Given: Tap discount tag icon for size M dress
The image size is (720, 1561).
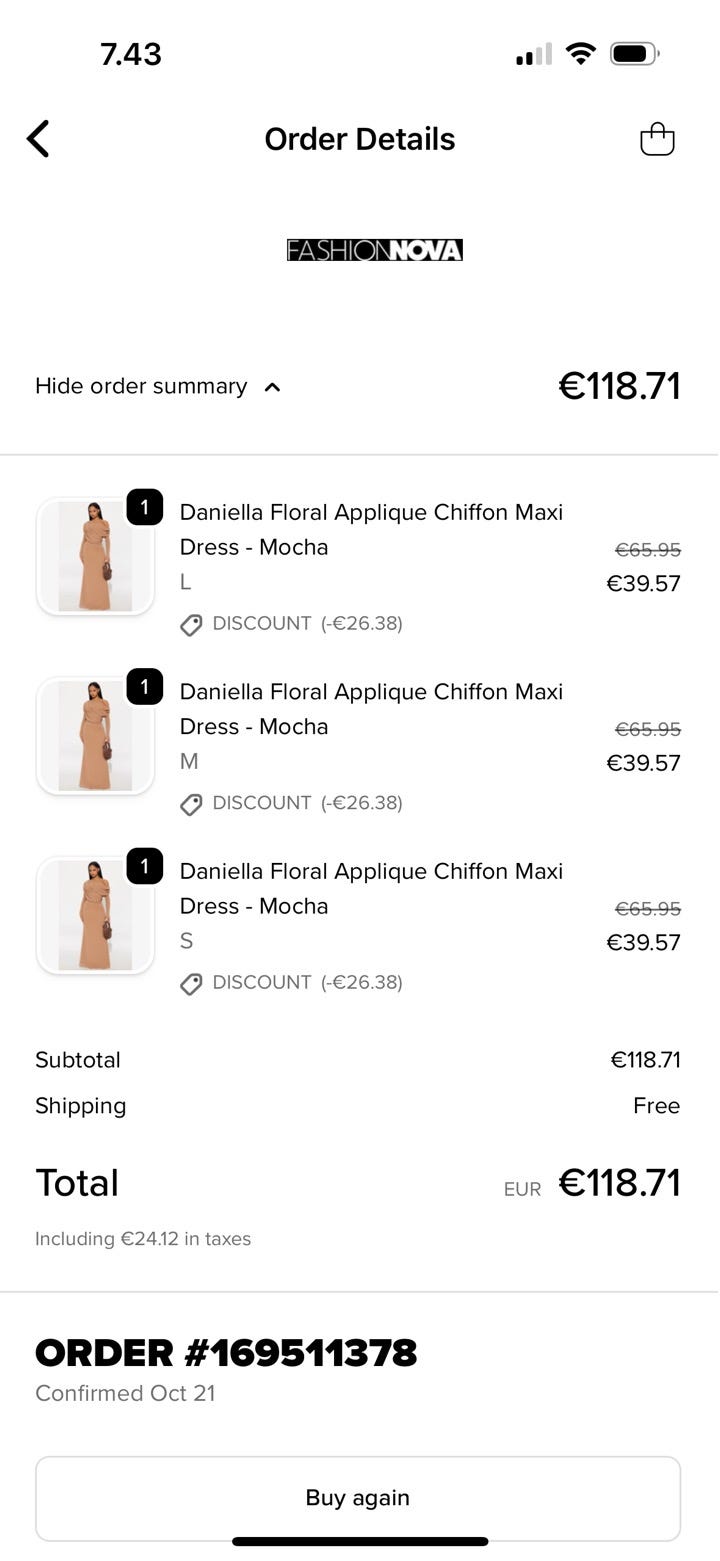Looking at the screenshot, I should 191,804.
